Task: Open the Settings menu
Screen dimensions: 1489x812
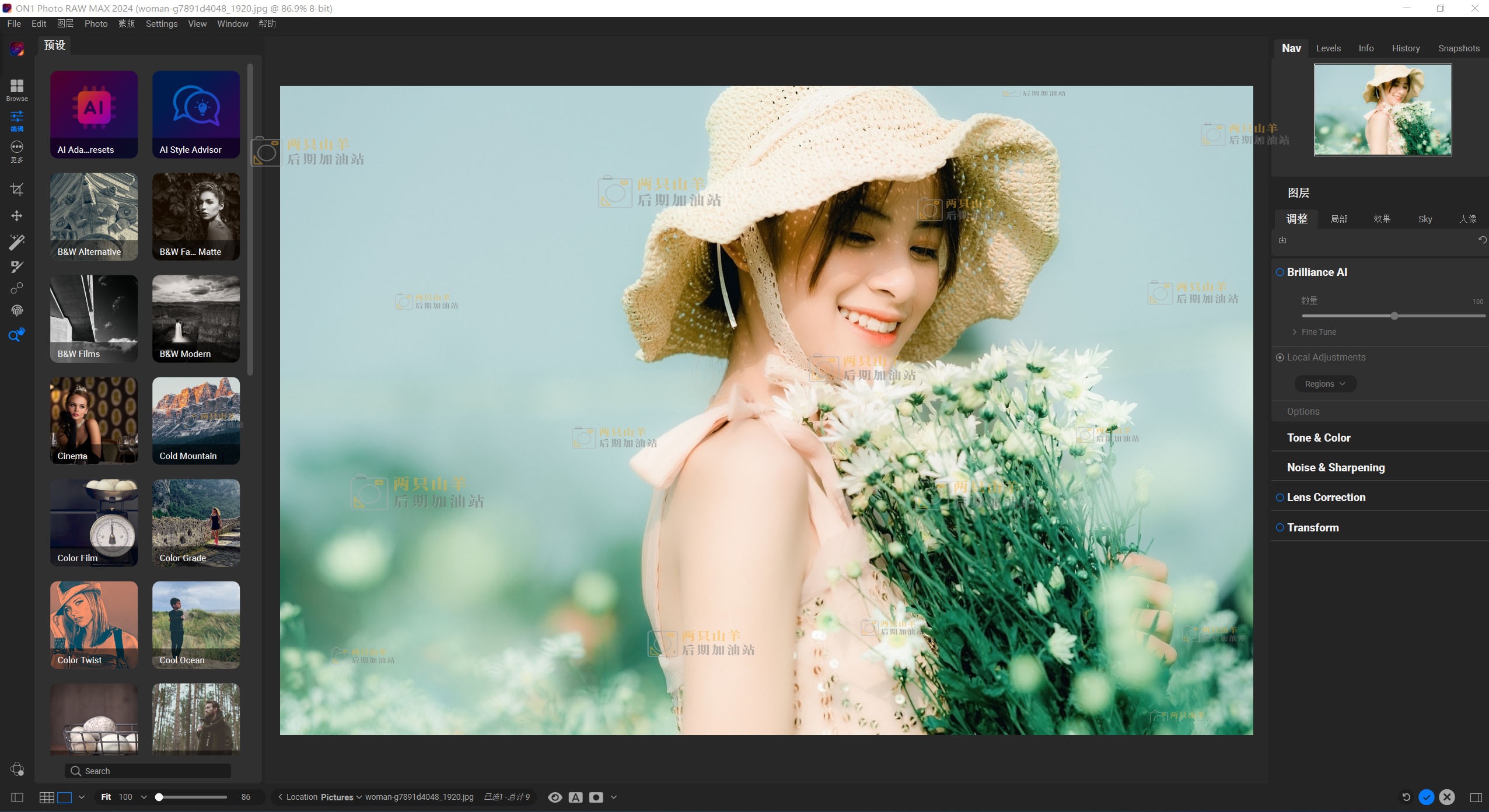Action: [161, 24]
